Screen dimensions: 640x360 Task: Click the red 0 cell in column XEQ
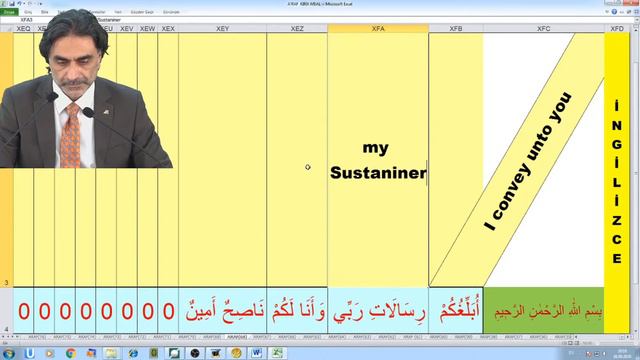[x=23, y=310]
